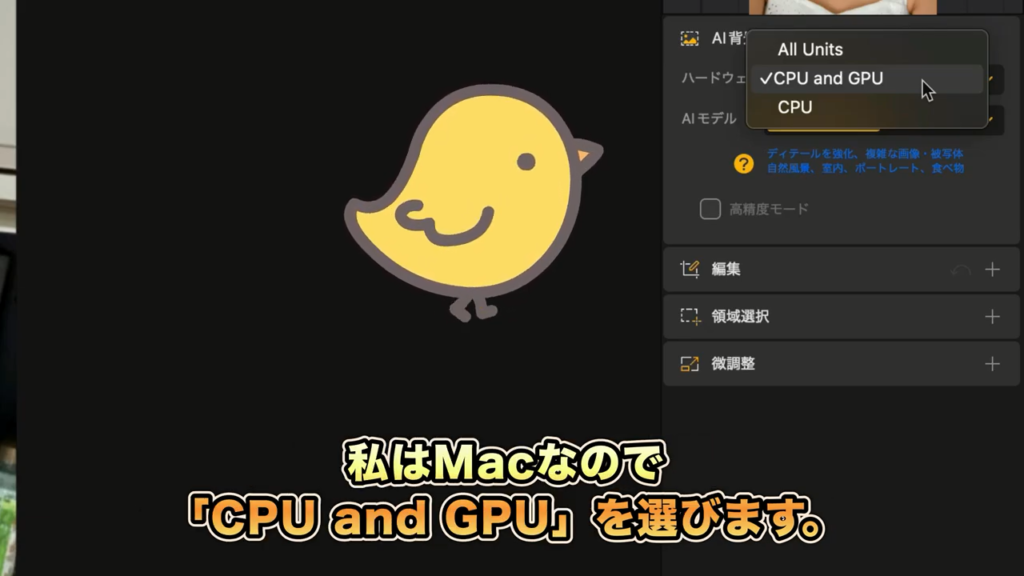Viewport: 1024px width, 576px height.
Task: Enable the 高精度モード checkbox
Action: pos(710,209)
